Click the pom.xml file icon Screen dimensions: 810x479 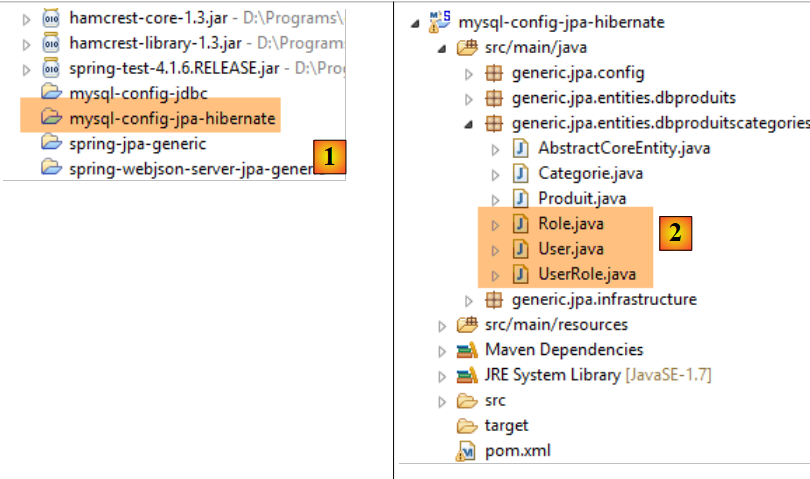[x=467, y=451]
